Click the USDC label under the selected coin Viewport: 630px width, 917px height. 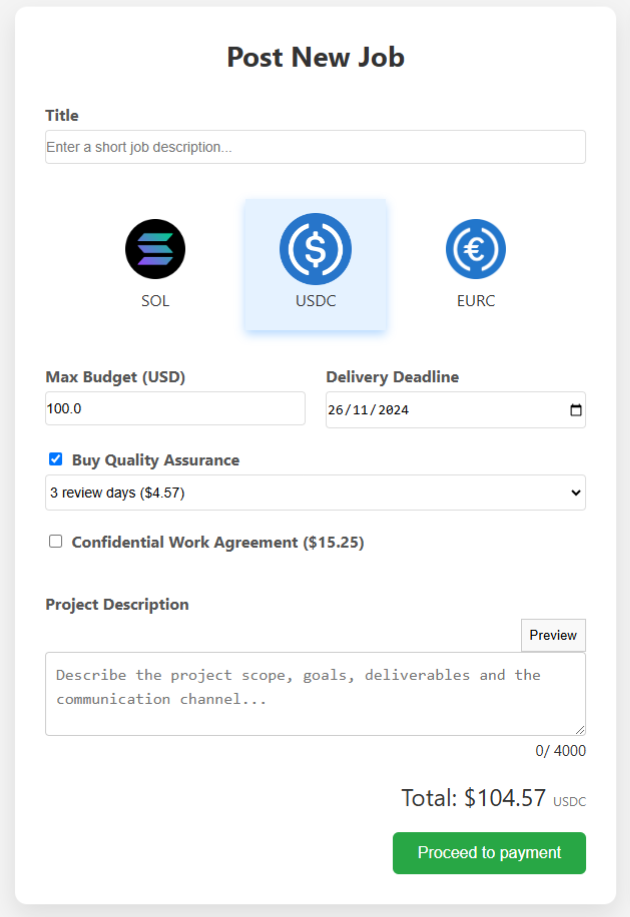coord(315,300)
